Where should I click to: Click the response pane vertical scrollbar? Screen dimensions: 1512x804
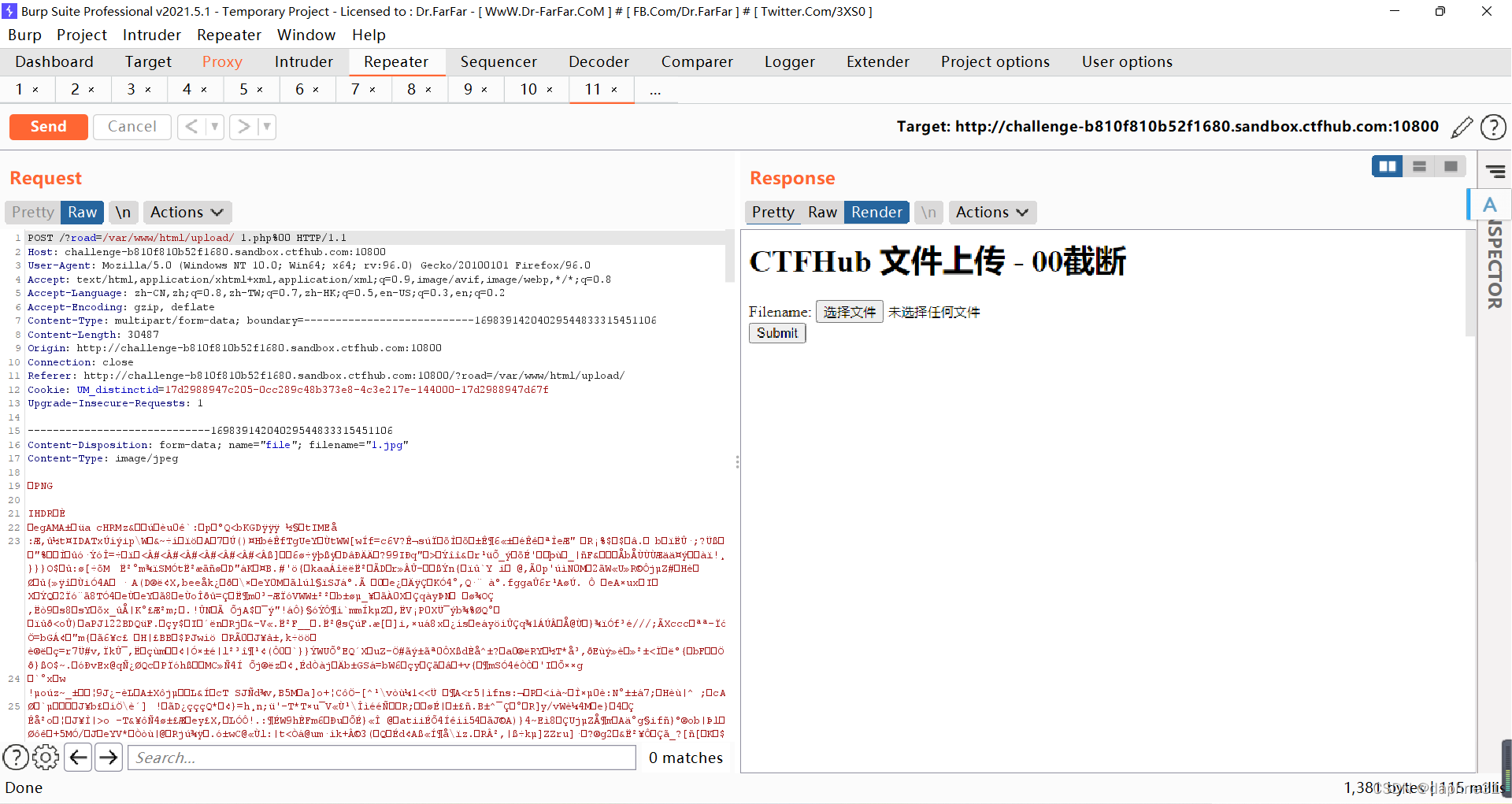(x=1470, y=283)
